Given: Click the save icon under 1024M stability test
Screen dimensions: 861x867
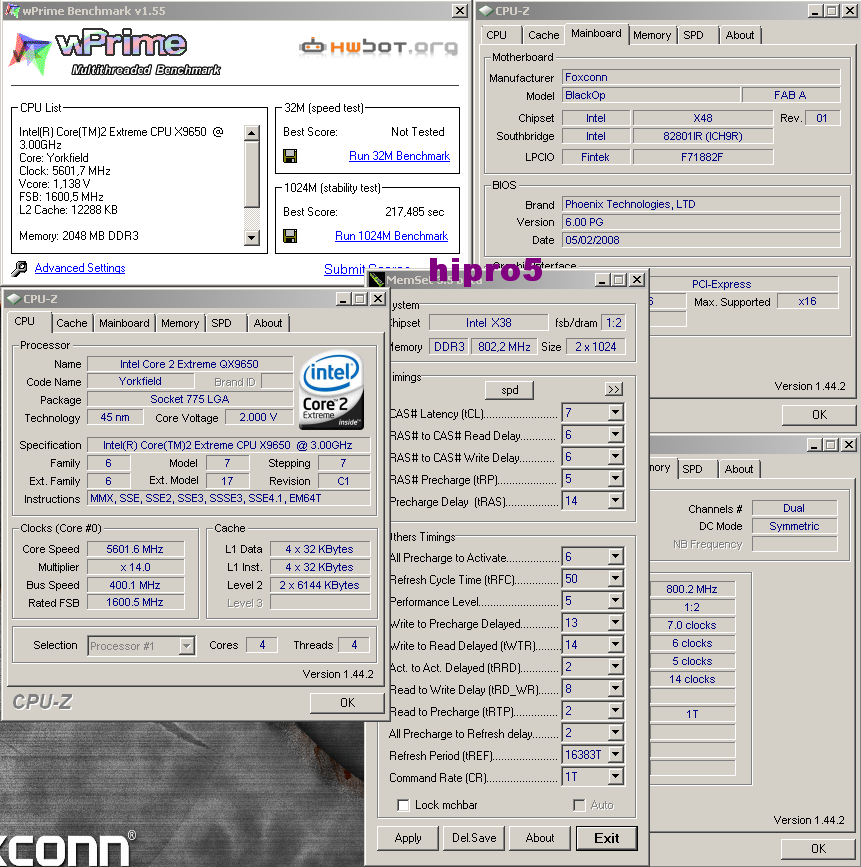Looking at the screenshot, I should (290, 236).
